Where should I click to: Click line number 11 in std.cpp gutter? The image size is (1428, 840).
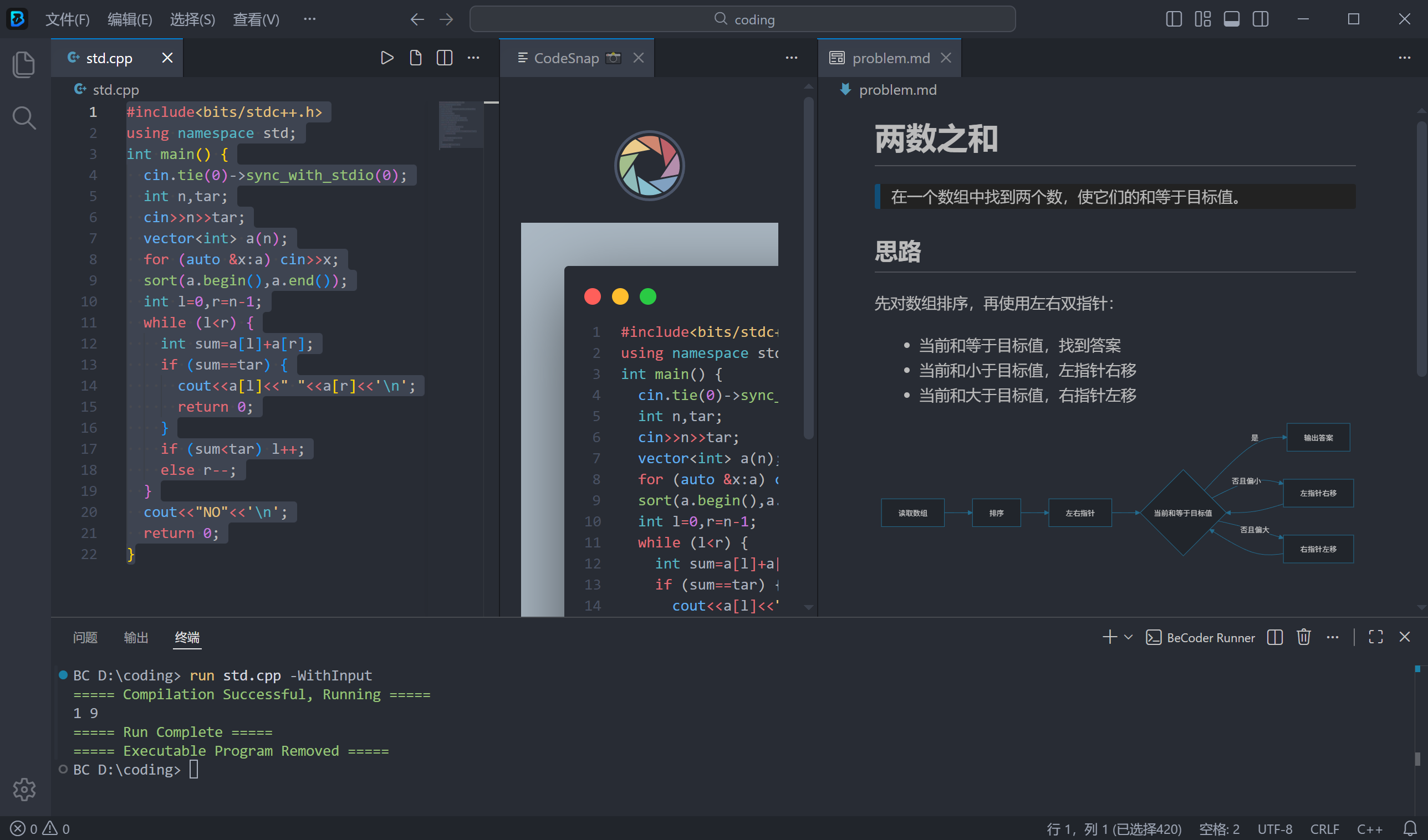pyautogui.click(x=88, y=322)
